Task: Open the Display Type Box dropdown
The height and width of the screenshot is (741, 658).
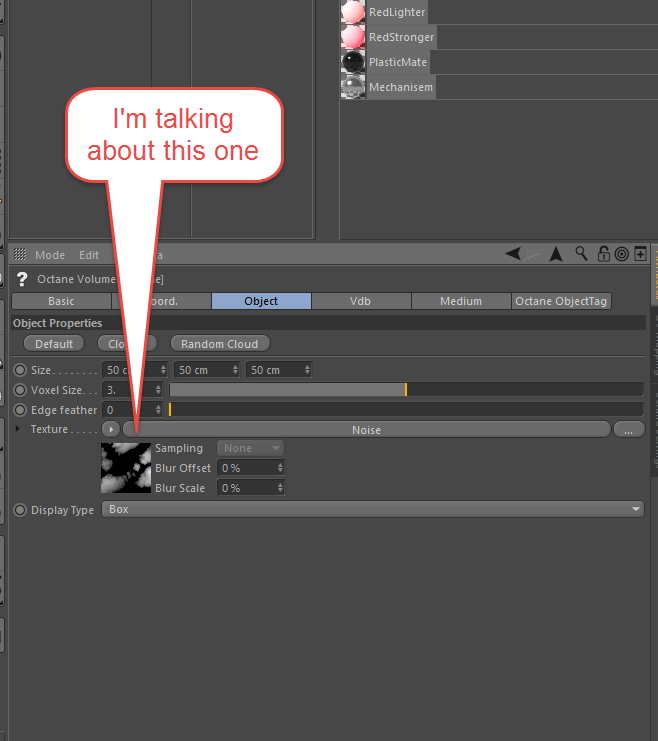Action: 373,509
